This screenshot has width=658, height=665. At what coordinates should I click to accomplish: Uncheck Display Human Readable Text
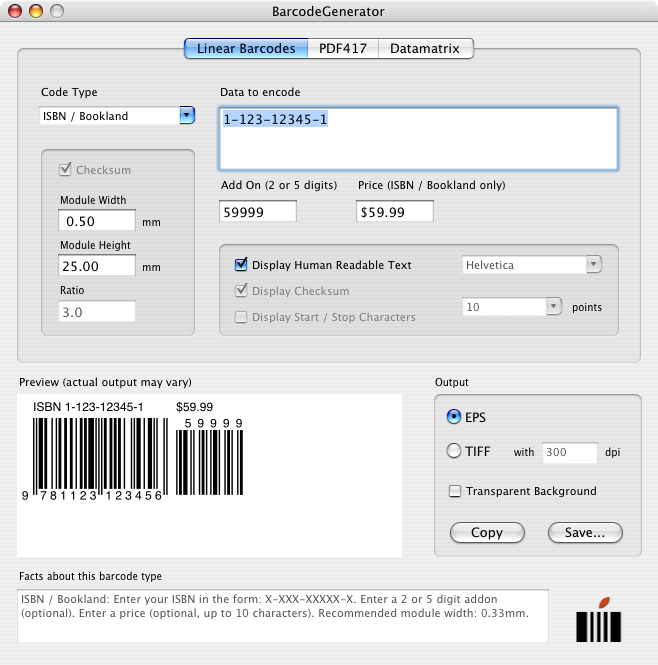coord(241,265)
